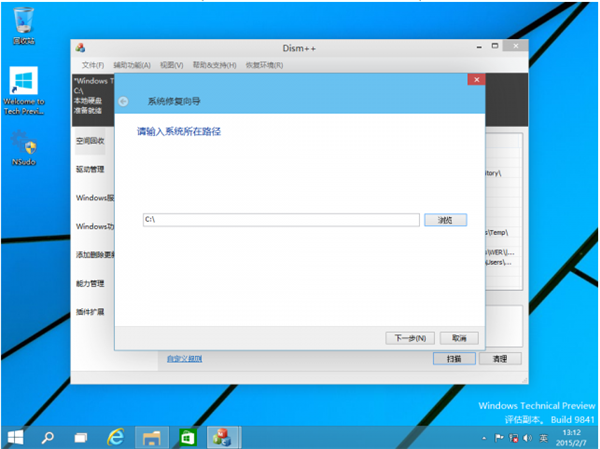Select the 空间回收 sidebar item
This screenshot has height=449, width=600.
[90, 141]
